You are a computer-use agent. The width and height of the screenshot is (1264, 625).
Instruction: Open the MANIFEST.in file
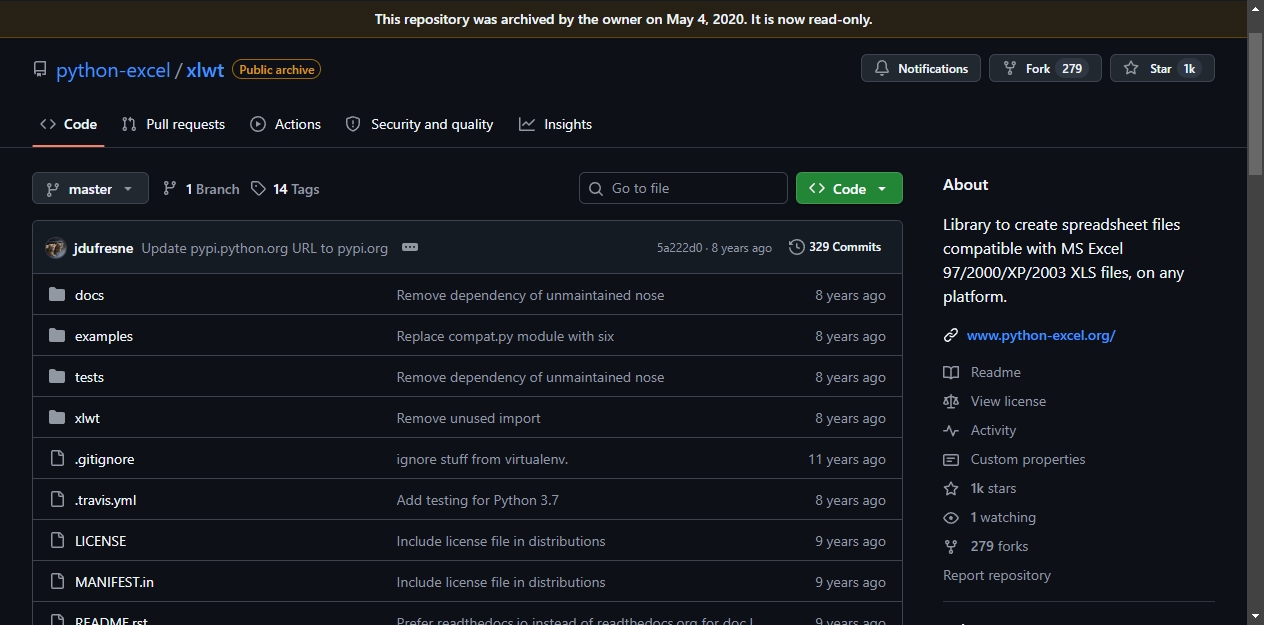click(x=114, y=582)
